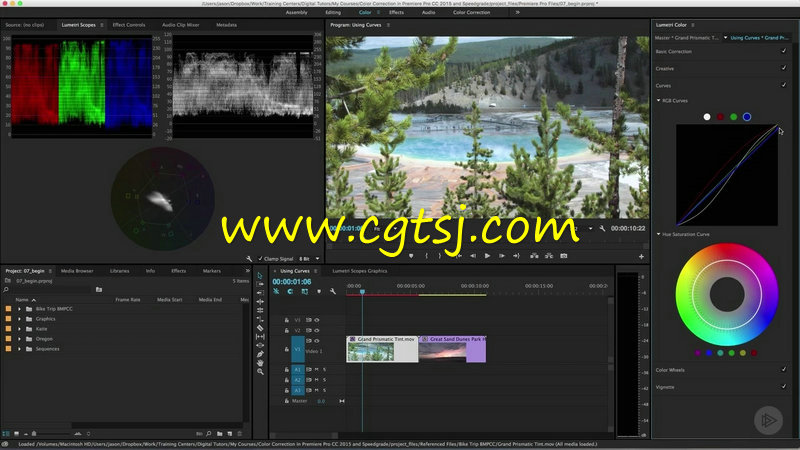Open Timeline Display Settings wrench
The image size is (800, 450).
[x=333, y=291]
